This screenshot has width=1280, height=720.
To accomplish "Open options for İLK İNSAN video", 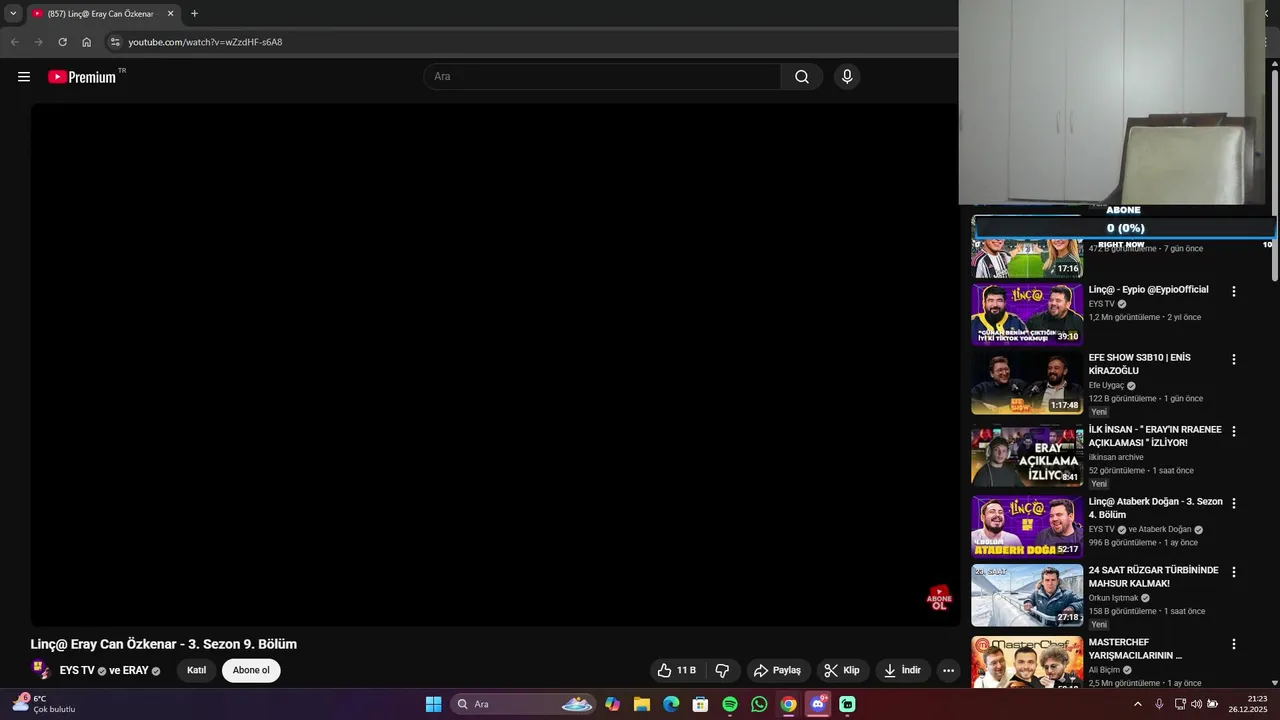I will (x=1233, y=431).
